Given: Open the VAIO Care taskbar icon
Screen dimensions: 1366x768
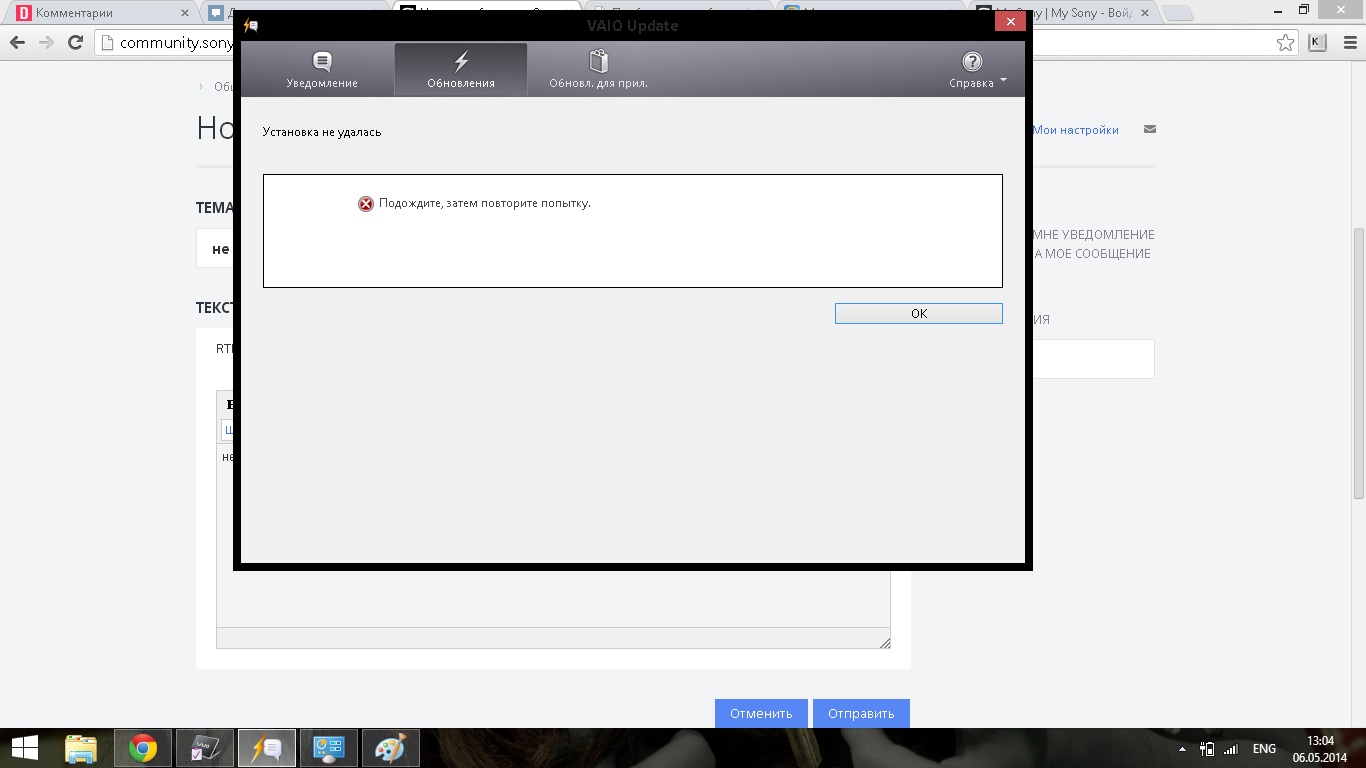Looking at the screenshot, I should (205, 748).
